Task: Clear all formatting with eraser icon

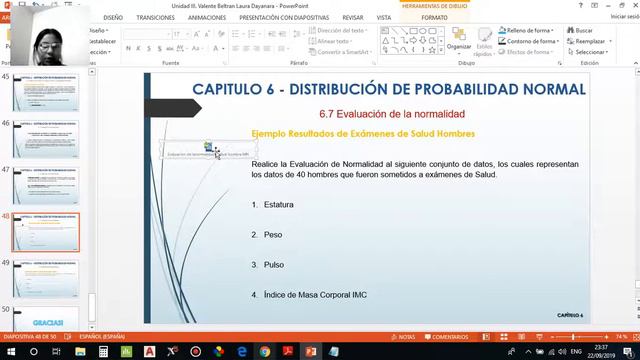Action: (x=221, y=34)
